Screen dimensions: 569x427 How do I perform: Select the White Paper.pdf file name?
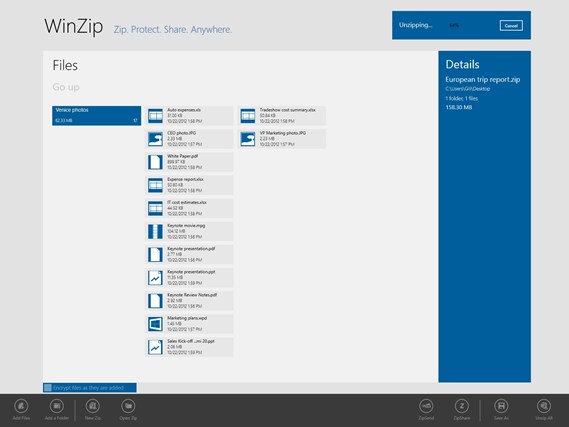tap(183, 156)
